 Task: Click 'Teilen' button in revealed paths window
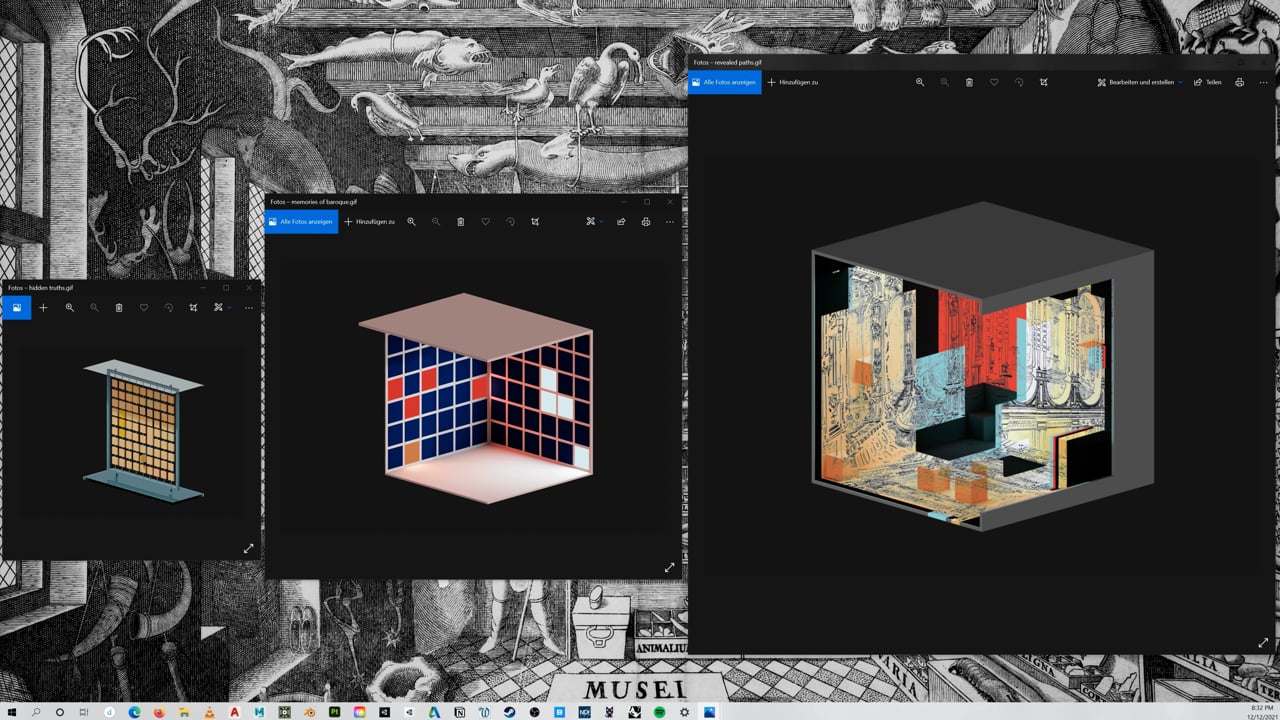point(1208,82)
